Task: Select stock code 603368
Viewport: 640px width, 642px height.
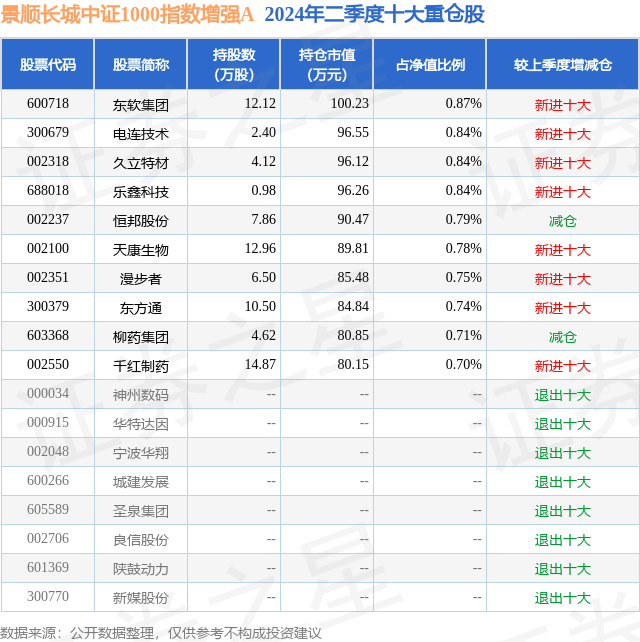Action: (48, 336)
